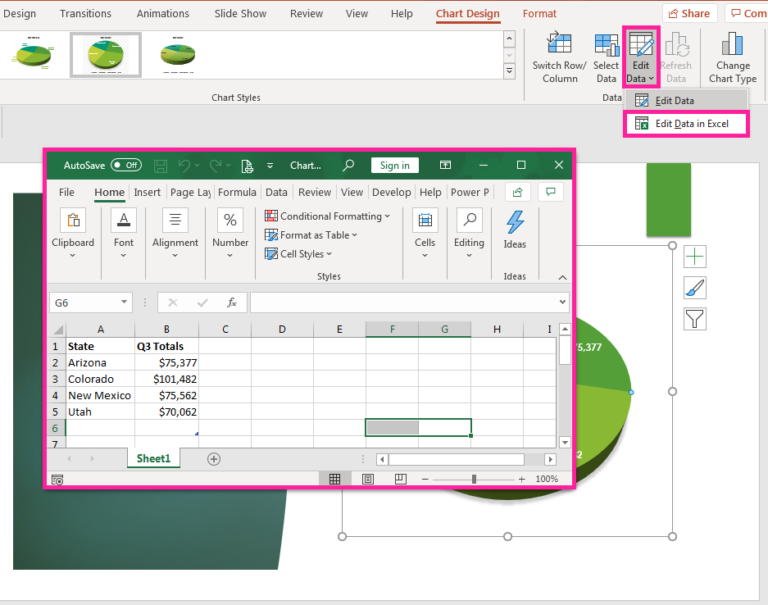This screenshot has width=768, height=605.
Task: Click the Excel search magnifier icon
Action: pos(348,165)
